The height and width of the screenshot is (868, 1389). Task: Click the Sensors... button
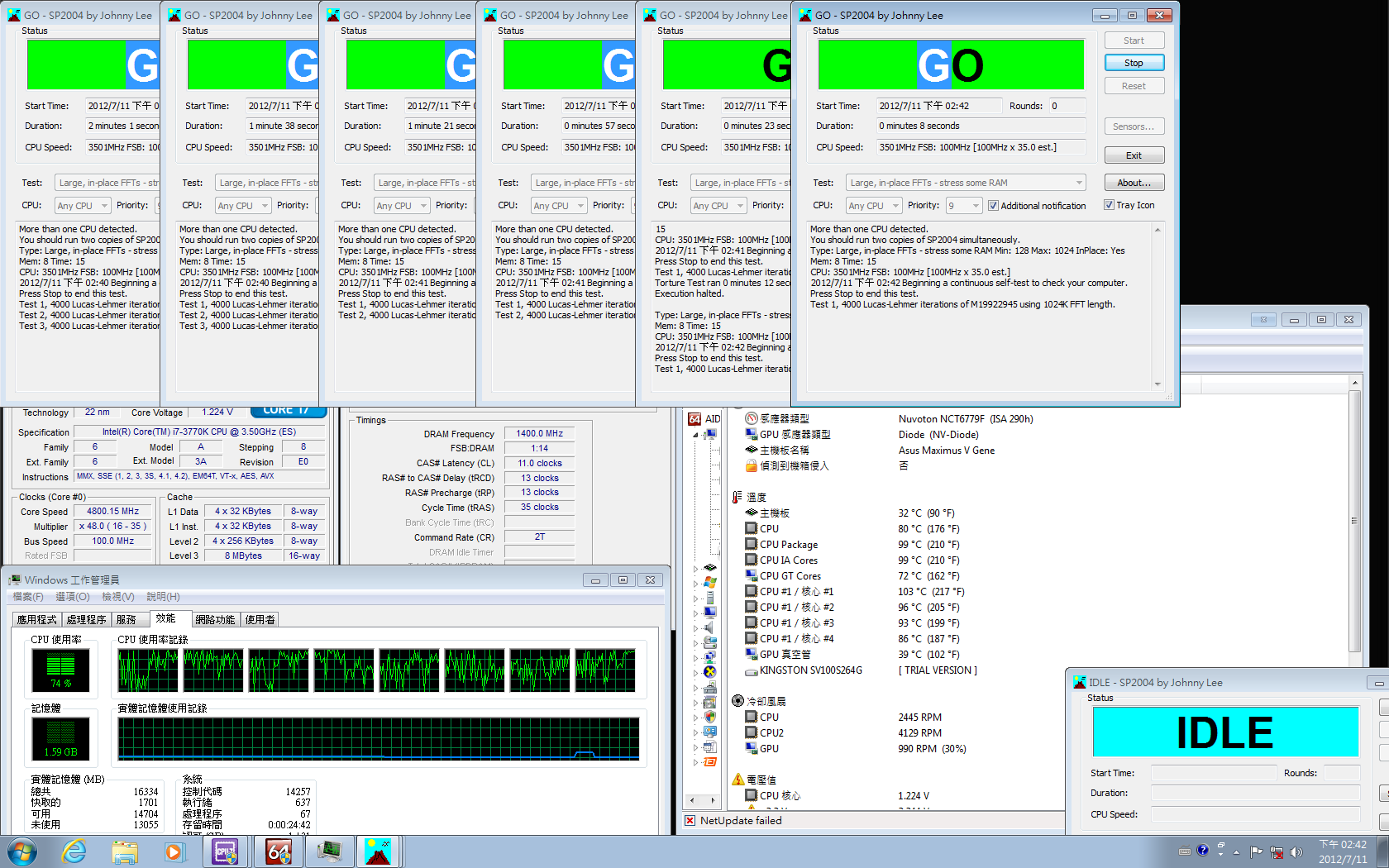[x=1134, y=126]
